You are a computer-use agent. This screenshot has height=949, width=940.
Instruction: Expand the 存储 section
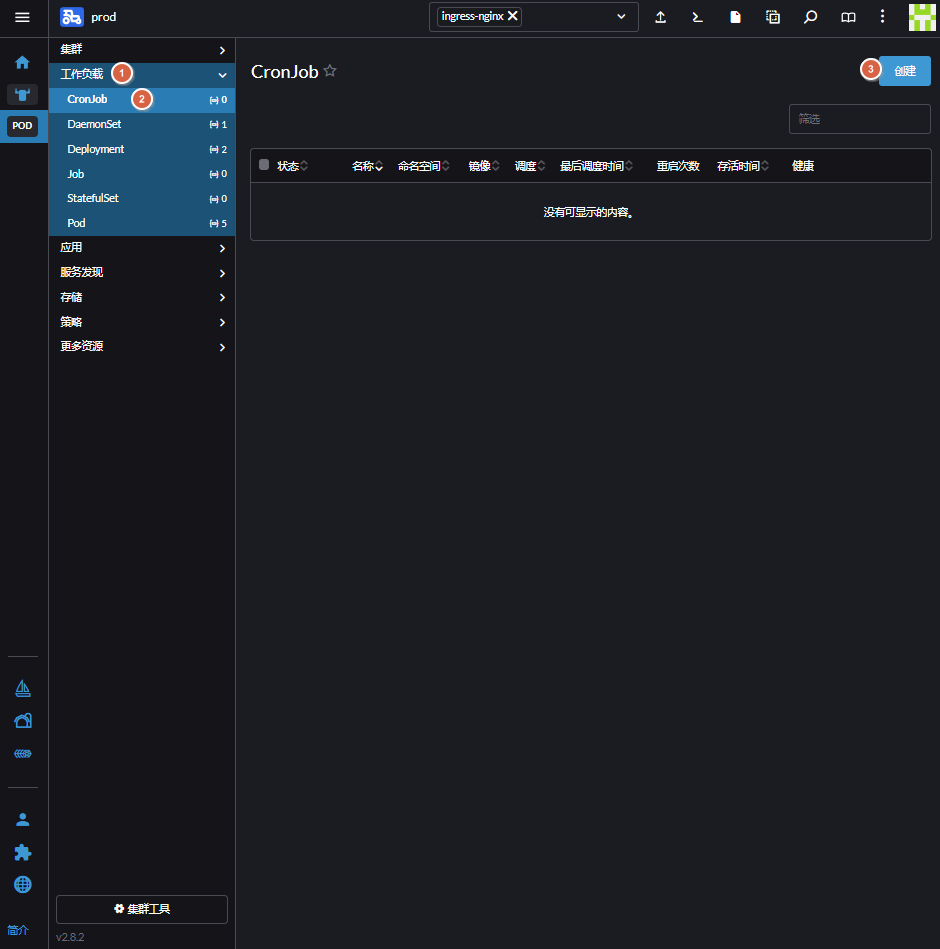click(142, 297)
